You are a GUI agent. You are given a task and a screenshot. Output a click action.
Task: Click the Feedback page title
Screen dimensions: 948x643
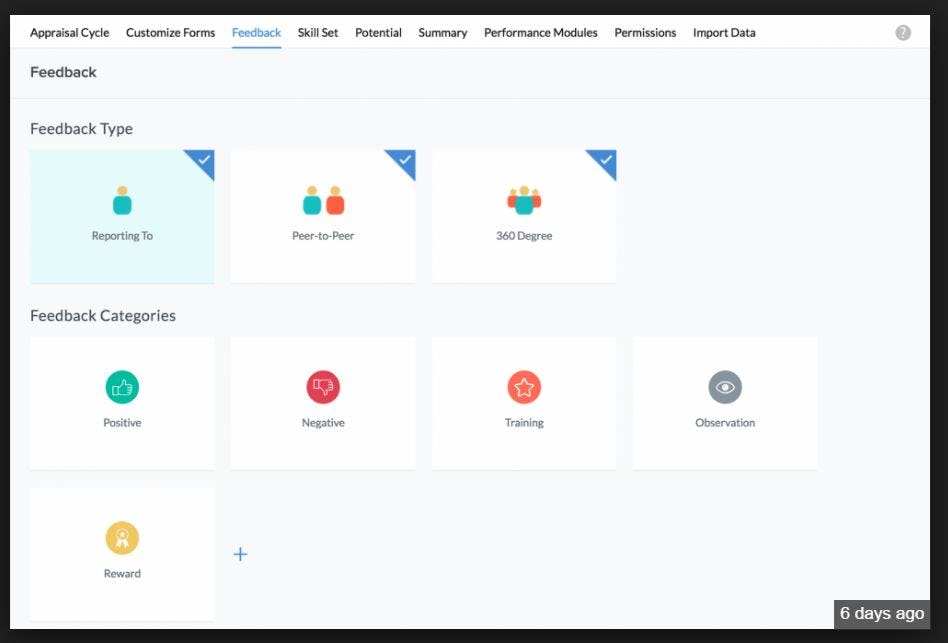63,72
